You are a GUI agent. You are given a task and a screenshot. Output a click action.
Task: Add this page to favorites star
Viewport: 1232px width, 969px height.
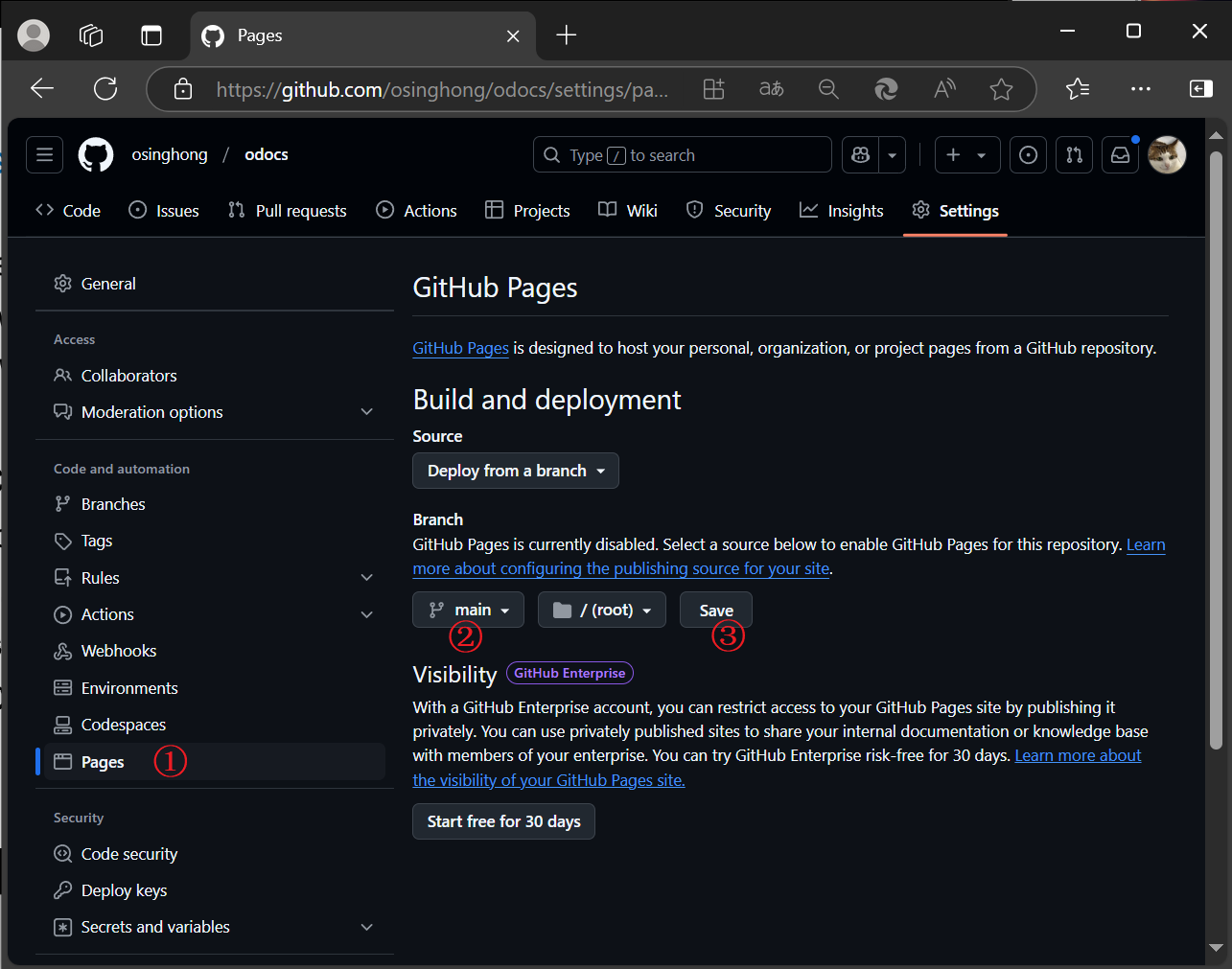click(1001, 89)
